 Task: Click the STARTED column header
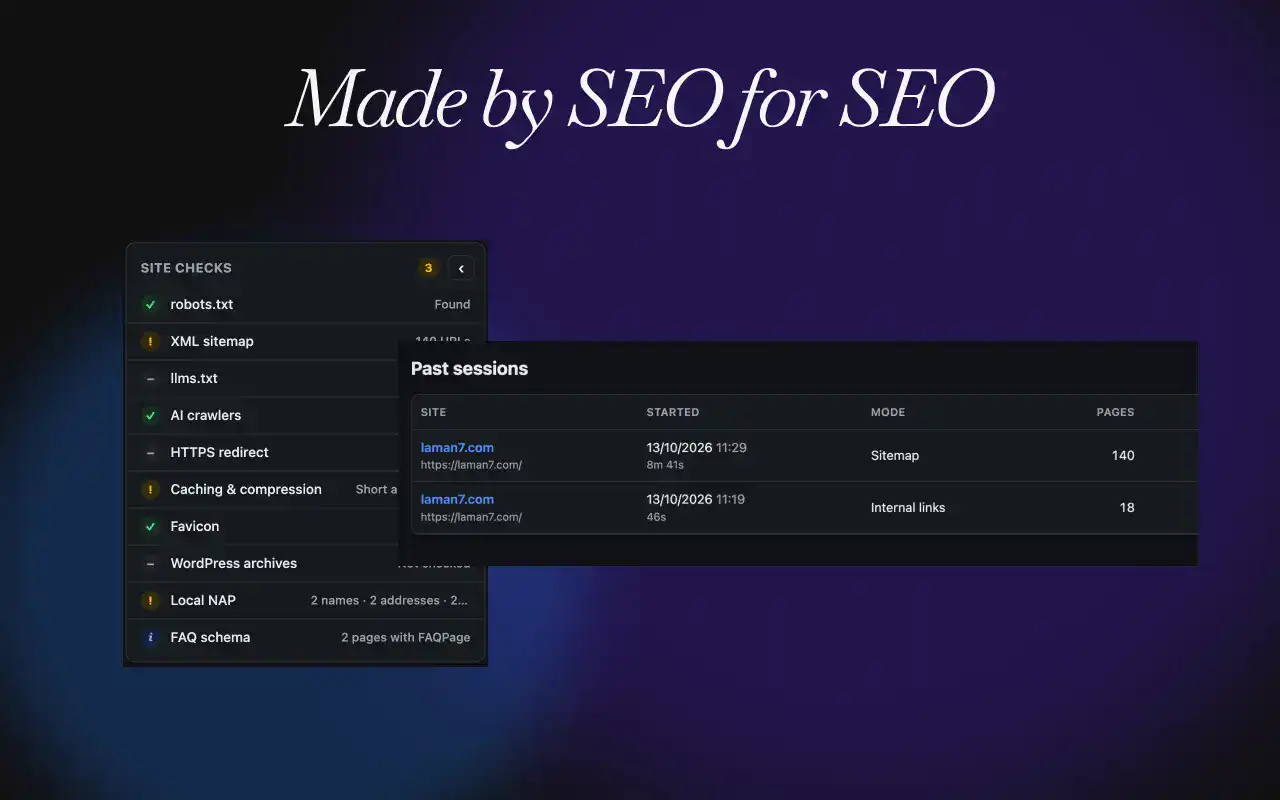coord(673,412)
